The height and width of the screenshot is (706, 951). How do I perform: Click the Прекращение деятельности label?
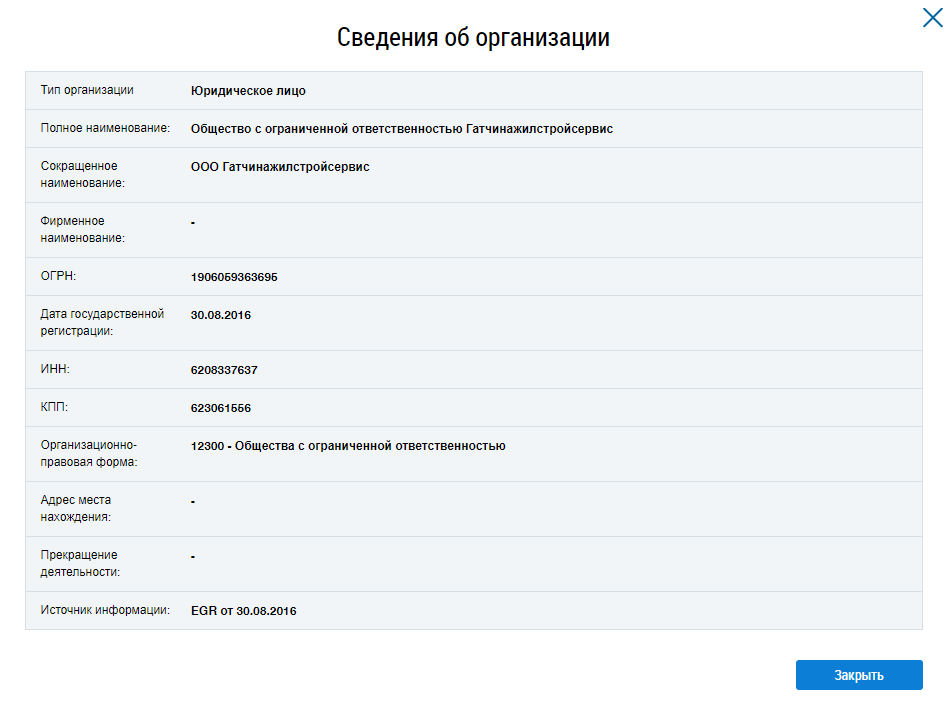pyautogui.click(x=80, y=564)
